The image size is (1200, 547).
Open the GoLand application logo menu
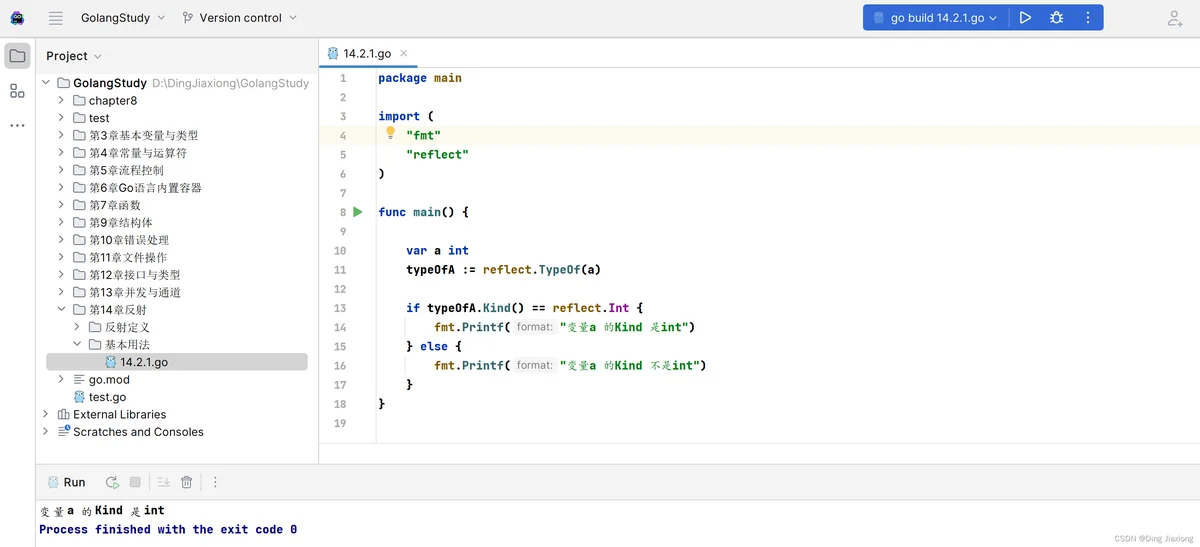click(x=17, y=18)
